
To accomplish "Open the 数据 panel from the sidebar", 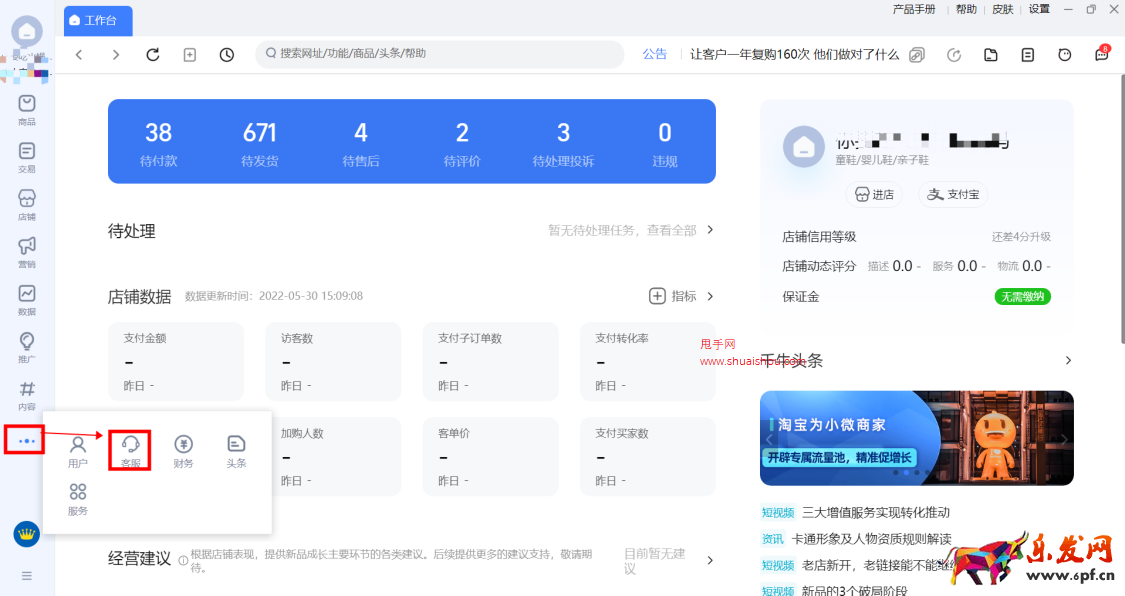I will [26, 296].
